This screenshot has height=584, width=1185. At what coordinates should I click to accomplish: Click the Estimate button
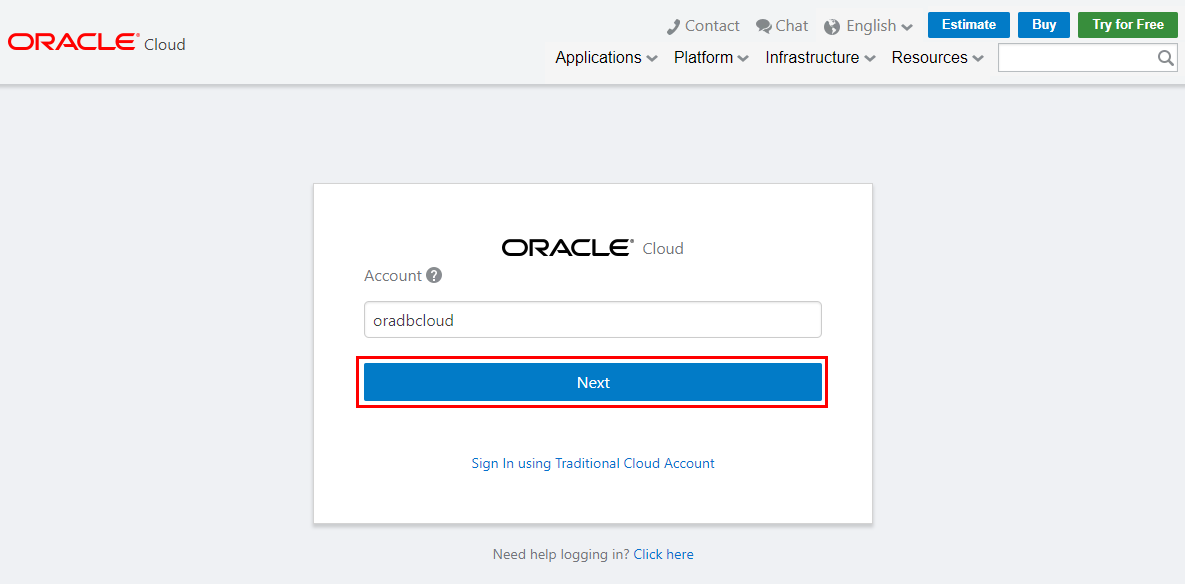[x=968, y=25]
